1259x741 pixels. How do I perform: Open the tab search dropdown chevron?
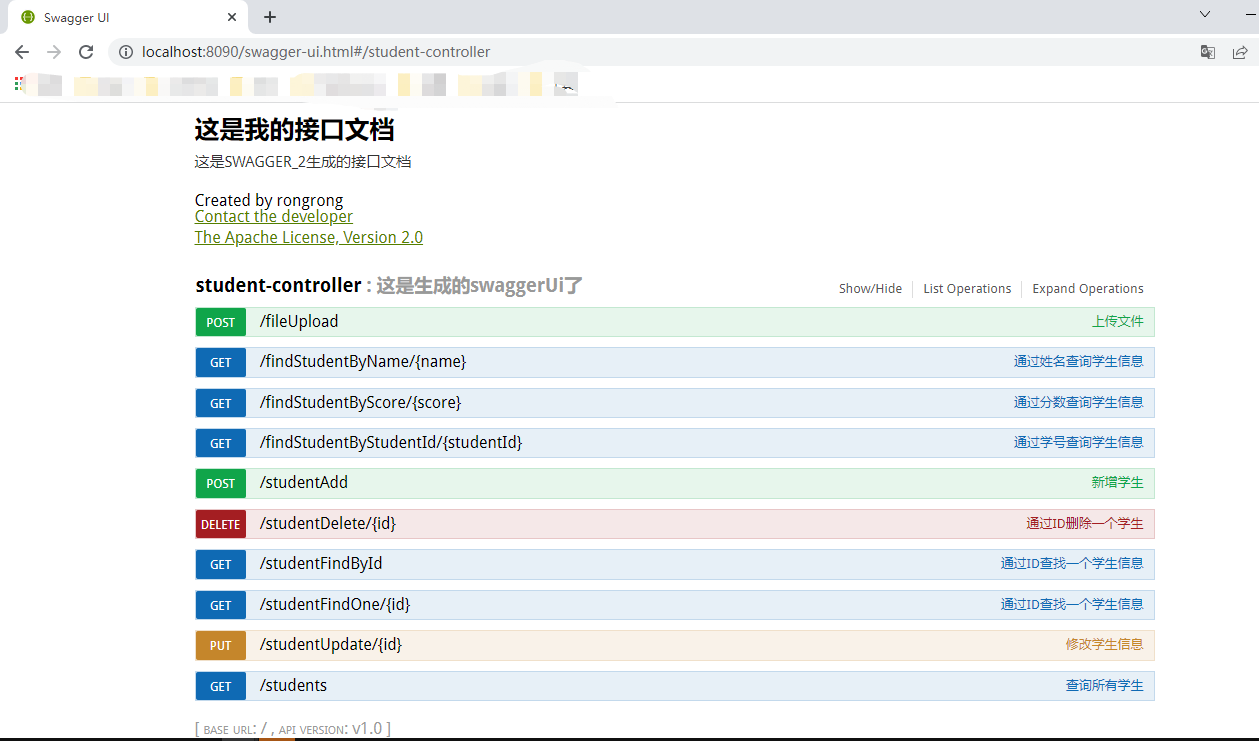(x=1205, y=14)
